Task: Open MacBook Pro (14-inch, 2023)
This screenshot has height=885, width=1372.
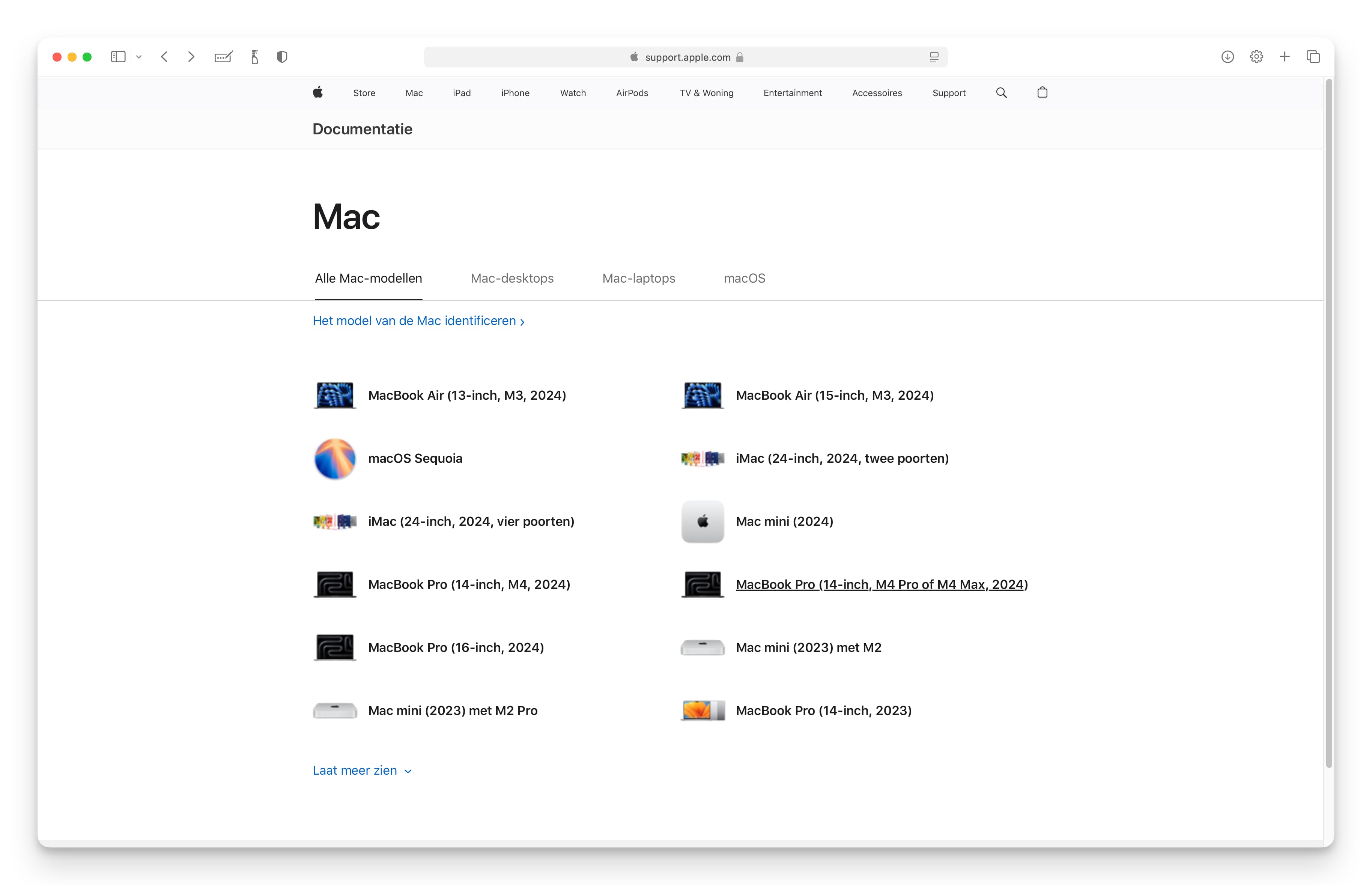Action: pyautogui.click(x=823, y=711)
